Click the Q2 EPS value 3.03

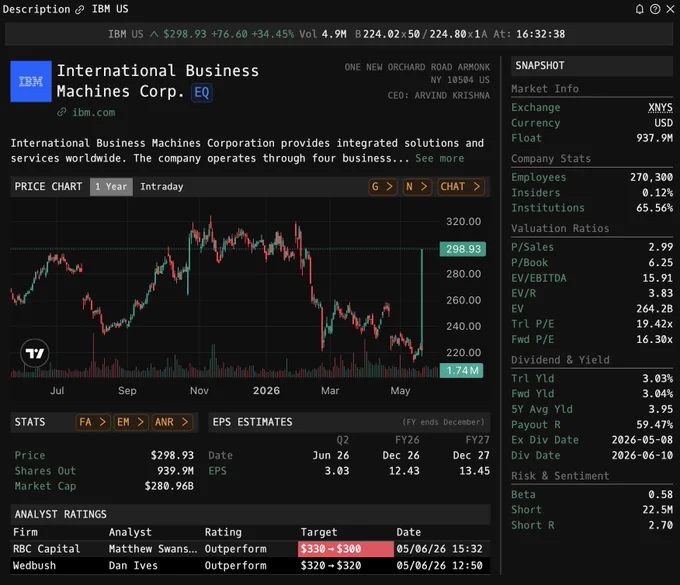pos(337,471)
